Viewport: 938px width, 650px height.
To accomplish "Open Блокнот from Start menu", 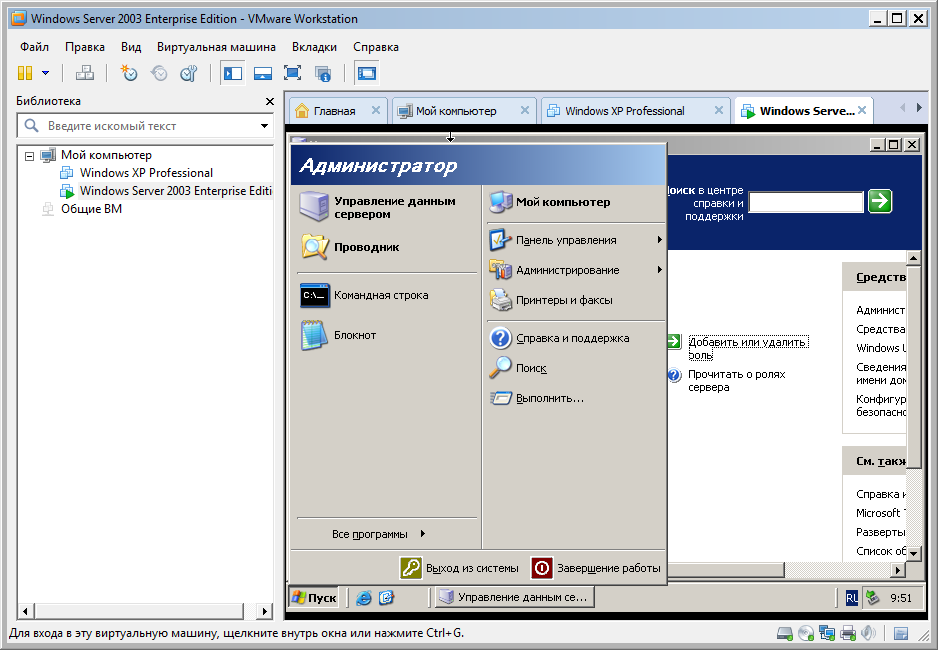I will coord(385,335).
